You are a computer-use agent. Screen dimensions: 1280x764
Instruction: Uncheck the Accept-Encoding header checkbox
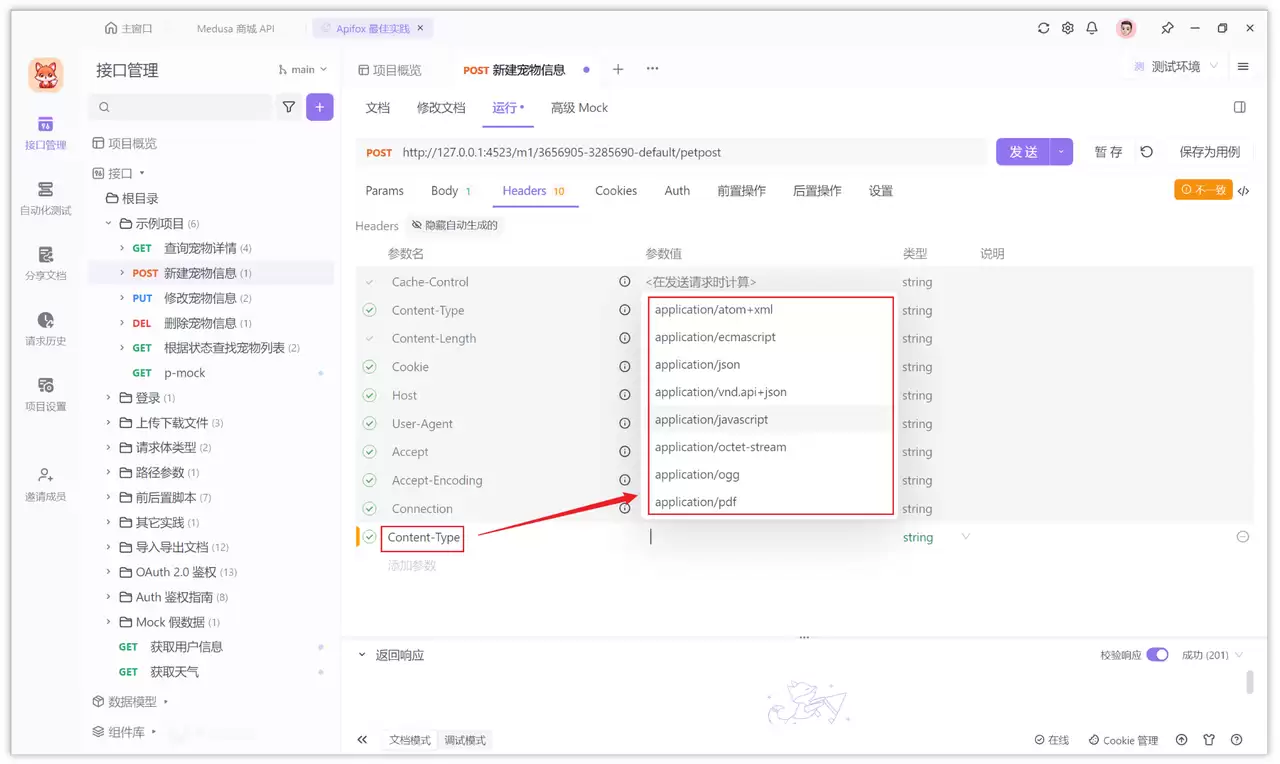[x=370, y=480]
